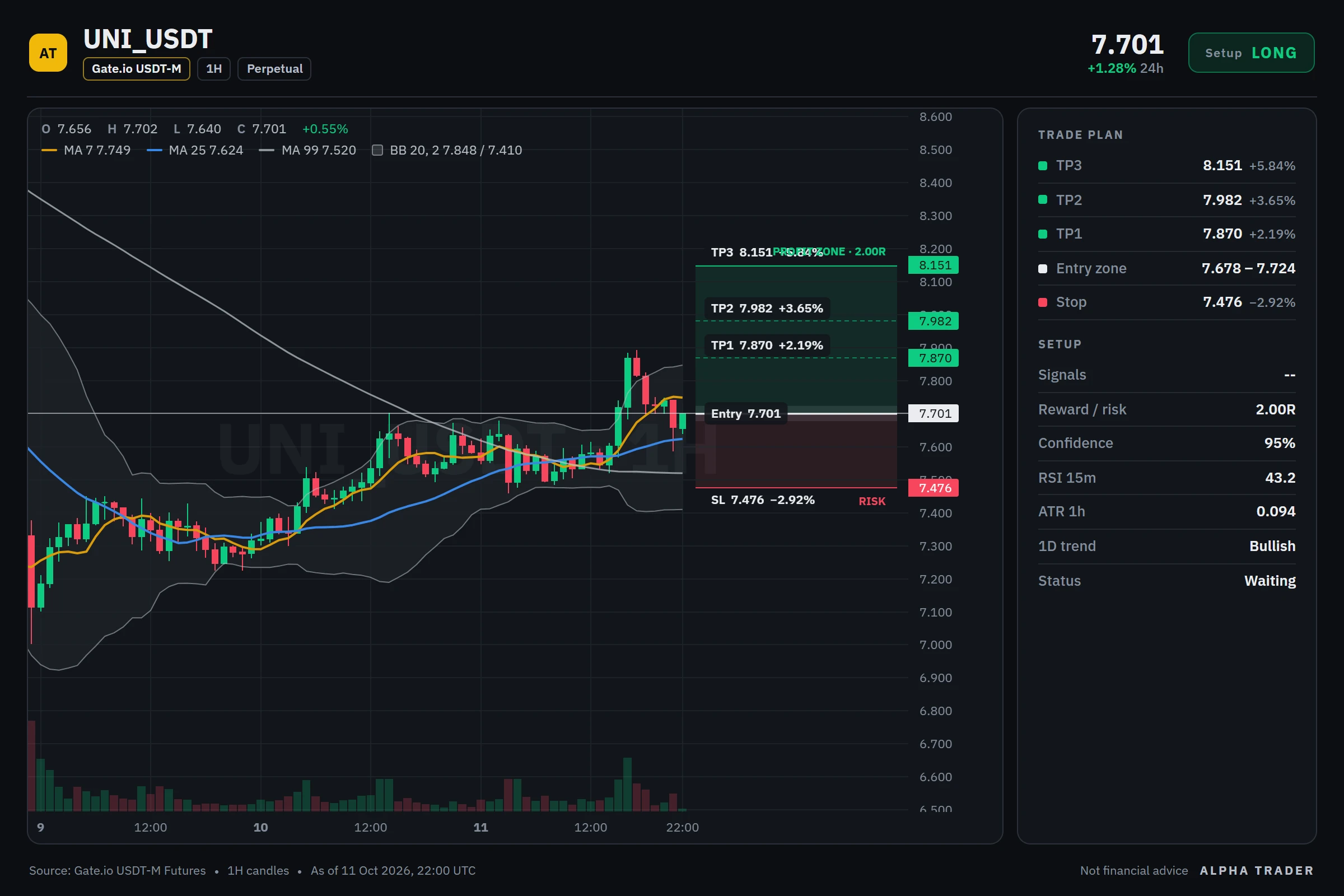Screen dimensions: 1344x896
Task: Click the Entry zone 7.678 – 7.724 range
Action: tap(1248, 269)
